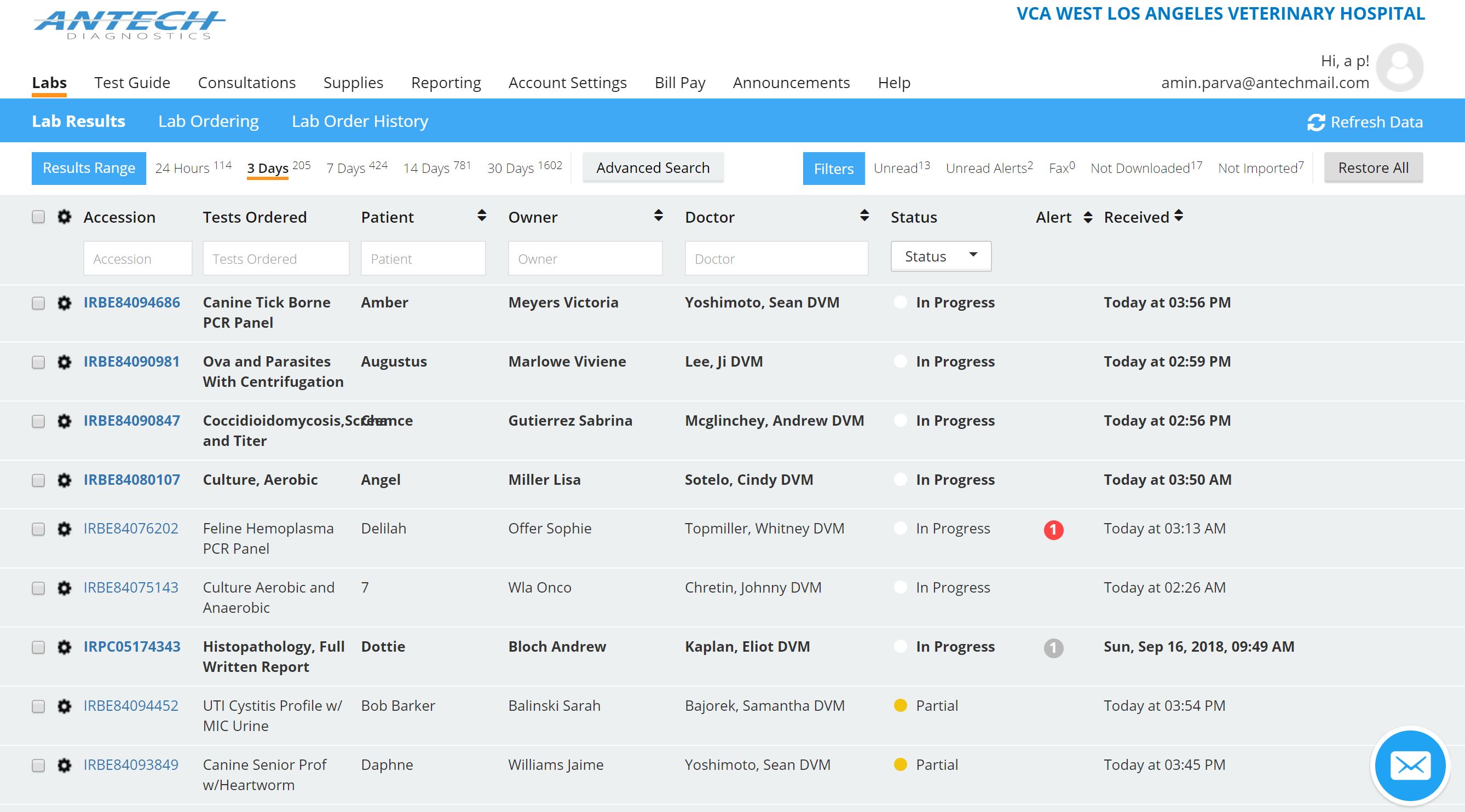
Task: Click the Antech Diagnostics logo
Action: click(129, 25)
